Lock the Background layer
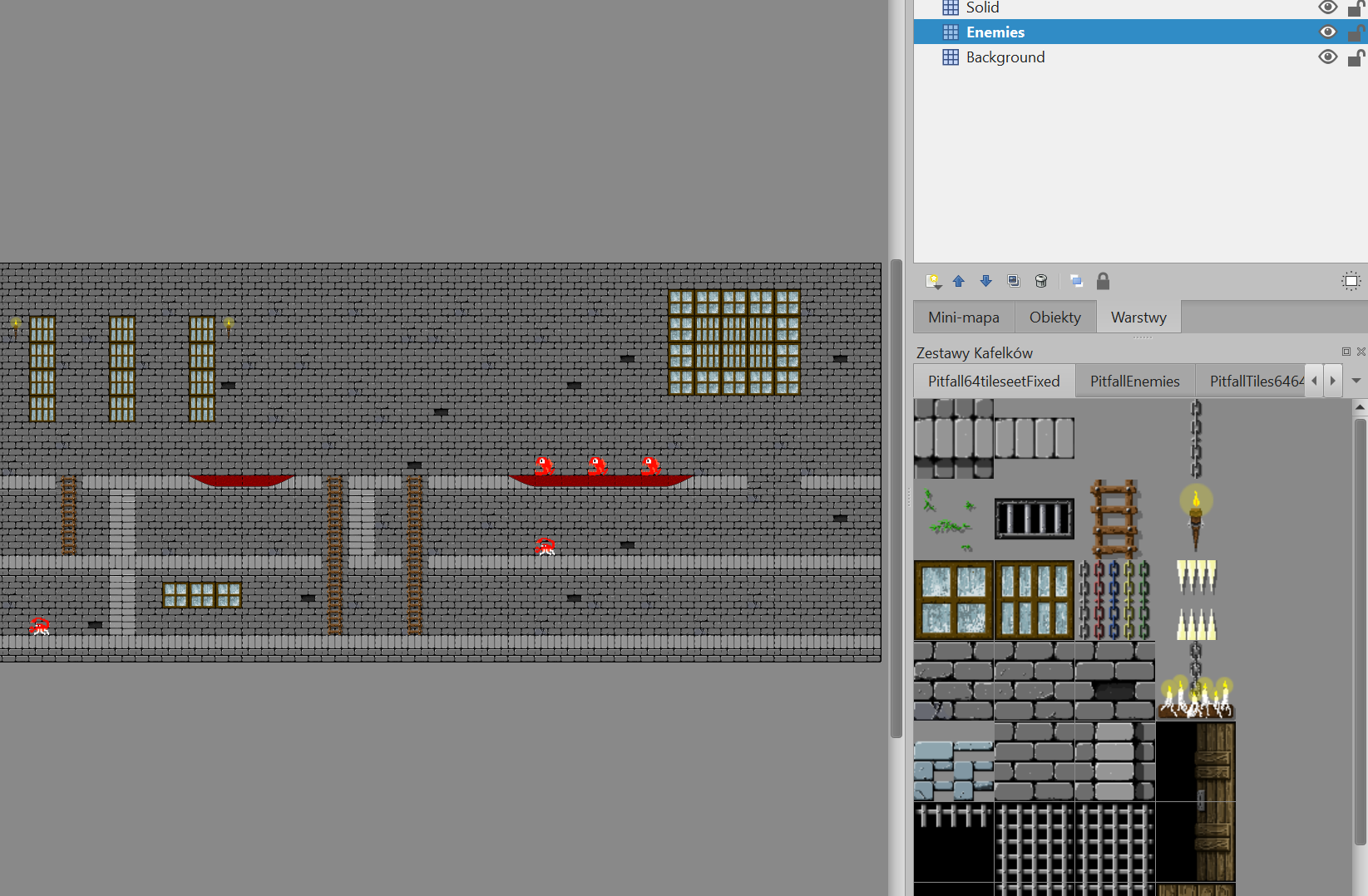 (1356, 57)
